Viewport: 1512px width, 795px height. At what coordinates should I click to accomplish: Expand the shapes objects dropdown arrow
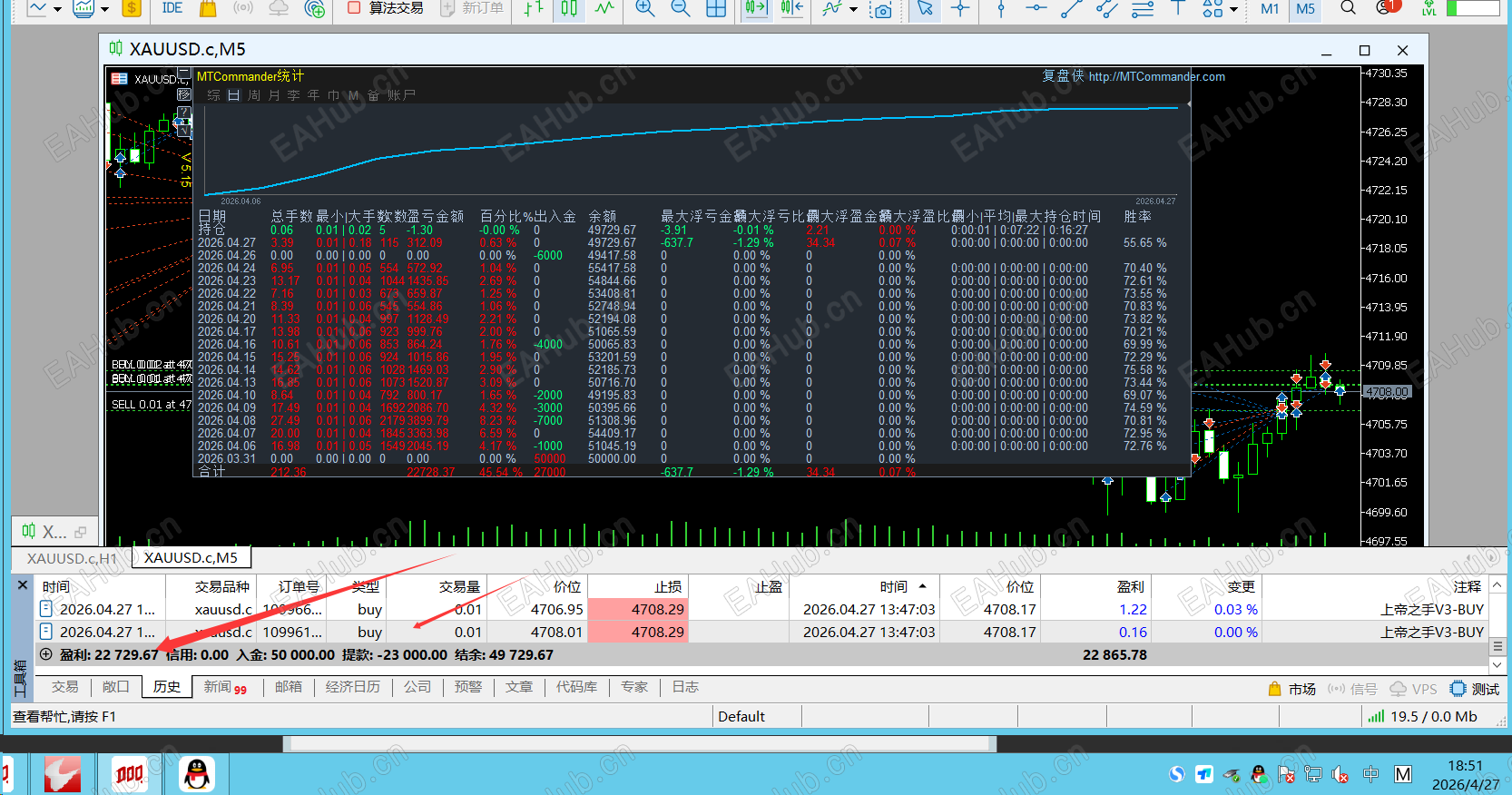1233,9
